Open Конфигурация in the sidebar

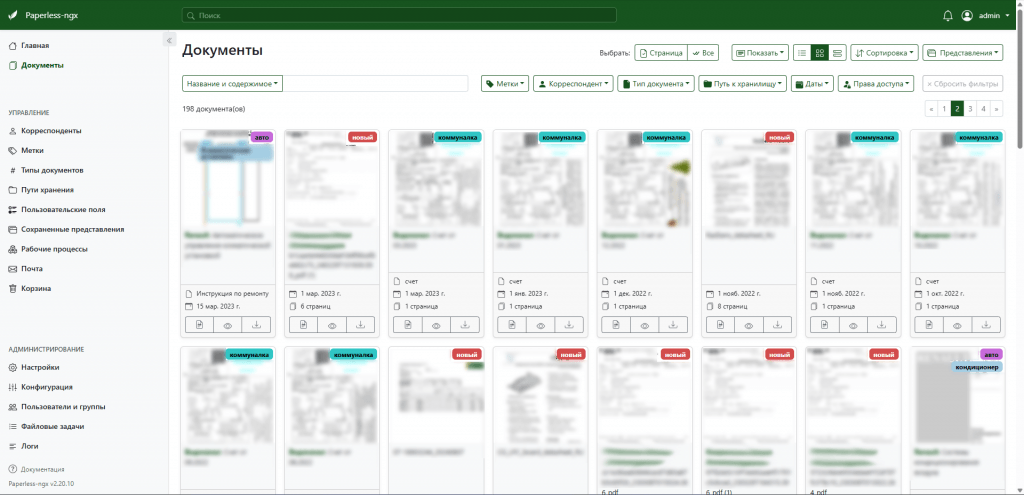pos(40,387)
